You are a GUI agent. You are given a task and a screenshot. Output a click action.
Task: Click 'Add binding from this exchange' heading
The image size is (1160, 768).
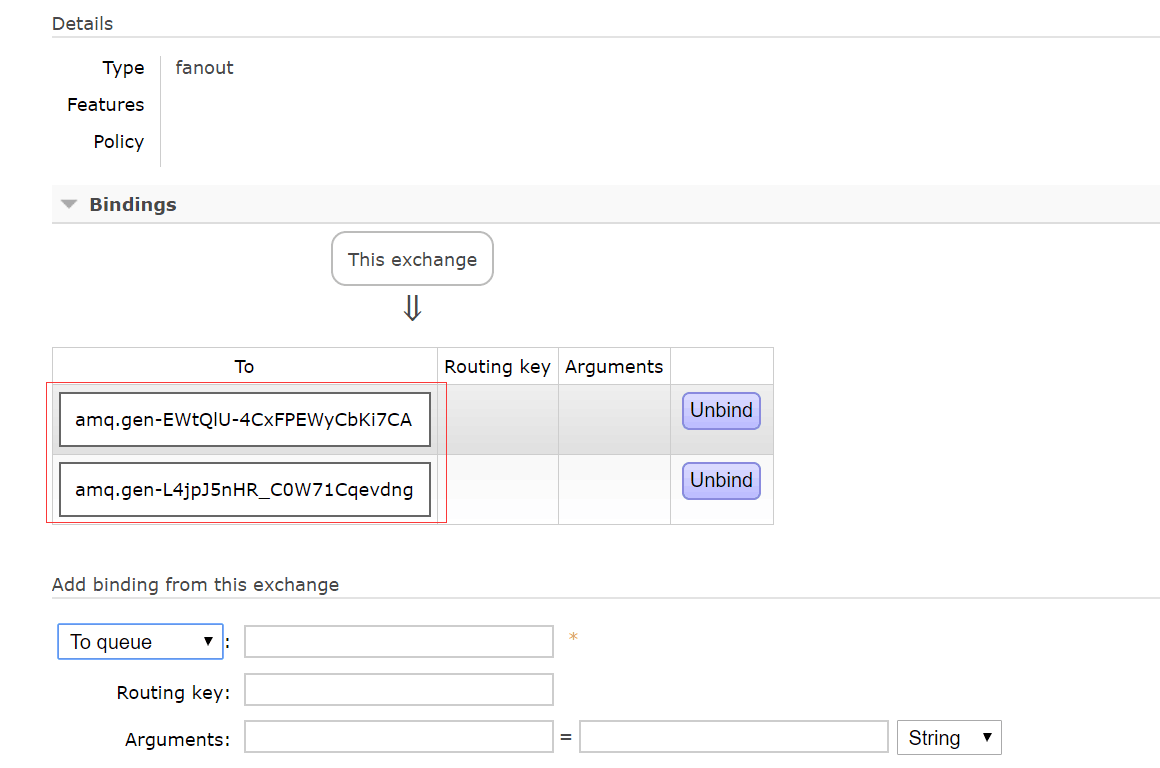pos(195,585)
